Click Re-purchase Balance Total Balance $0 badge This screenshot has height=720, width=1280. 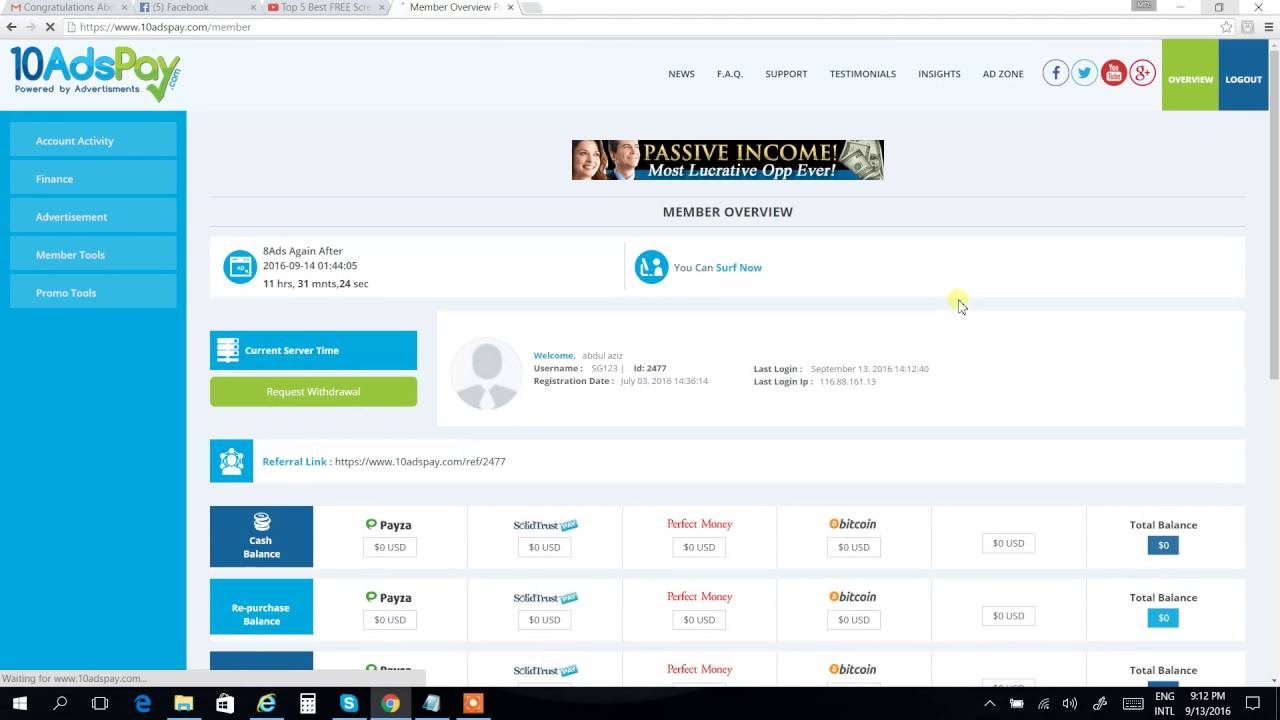point(1163,618)
